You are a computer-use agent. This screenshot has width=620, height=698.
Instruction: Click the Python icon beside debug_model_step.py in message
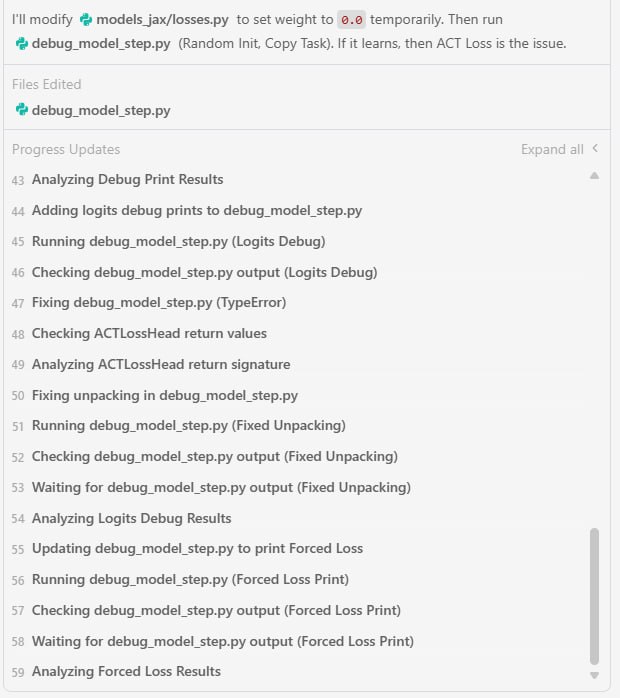[21, 44]
